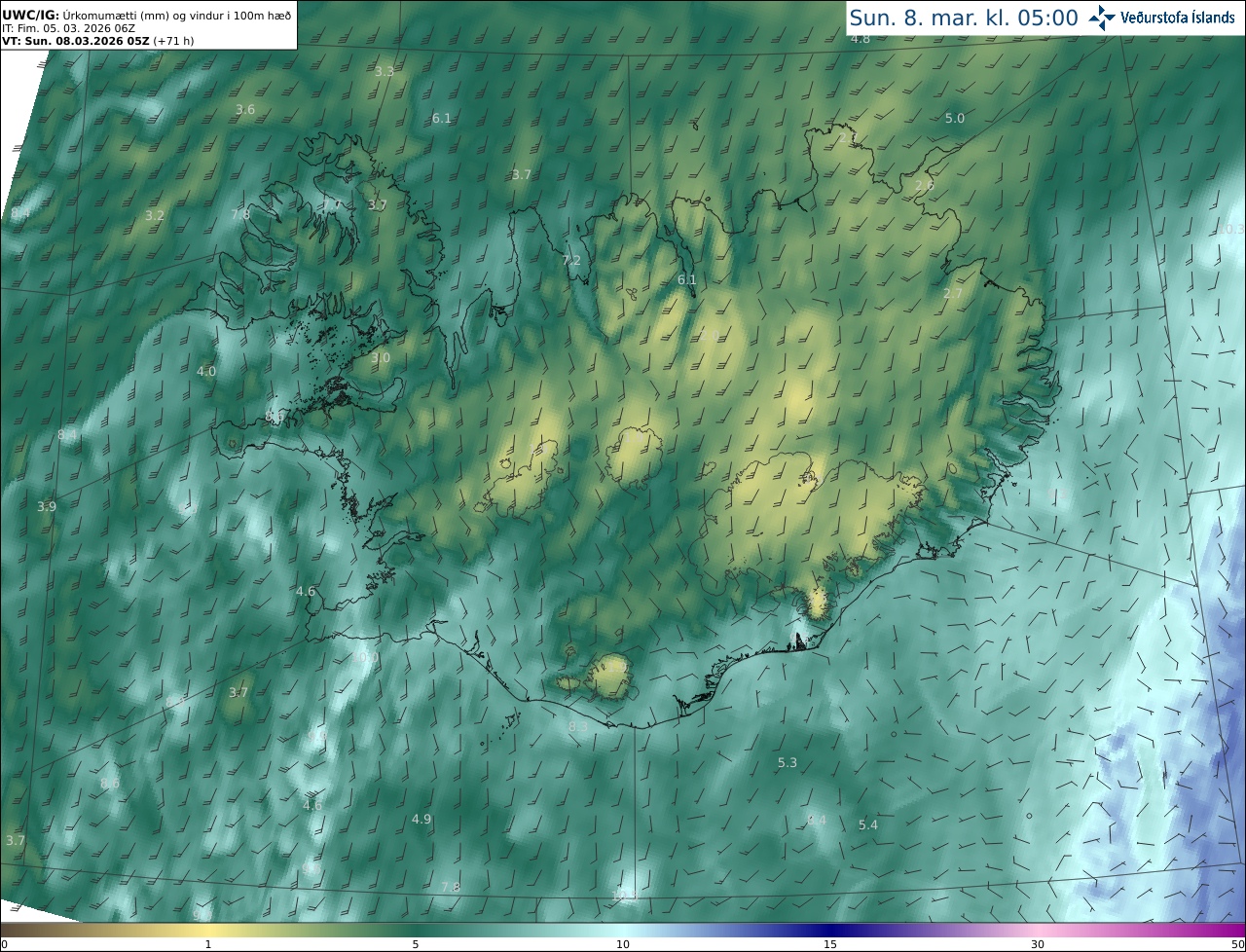The height and width of the screenshot is (952, 1246).
Task: Click the 3.2 value label on the map
Action: tap(155, 215)
